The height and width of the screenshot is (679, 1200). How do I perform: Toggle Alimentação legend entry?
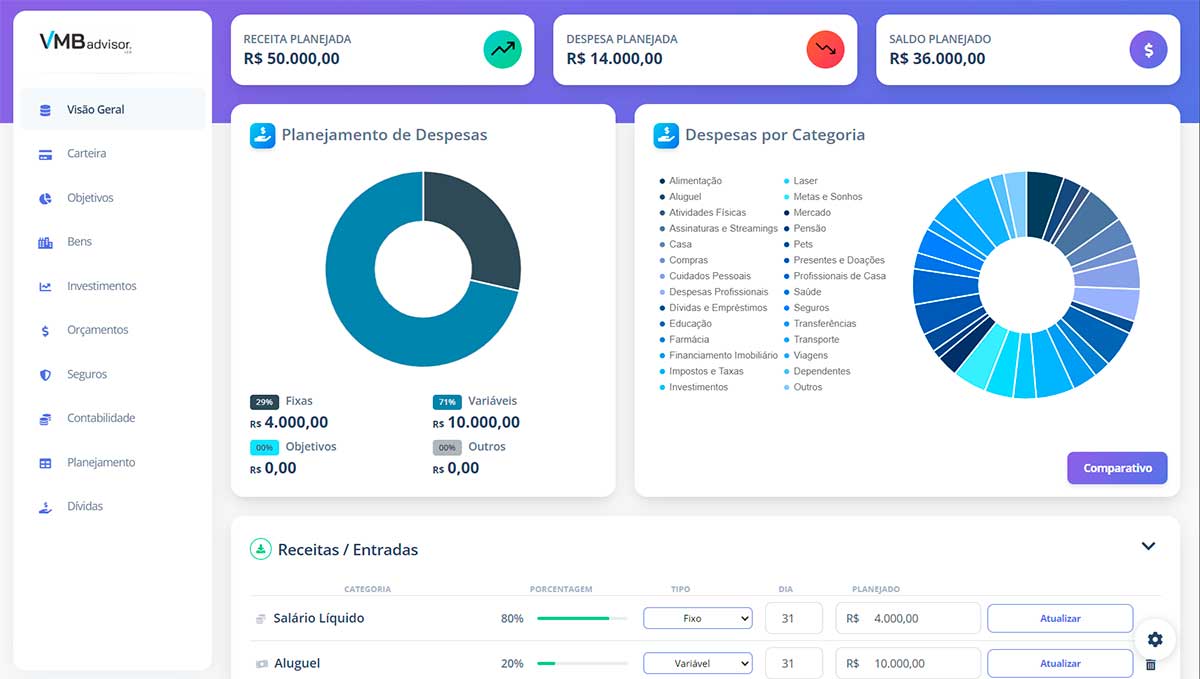690,181
